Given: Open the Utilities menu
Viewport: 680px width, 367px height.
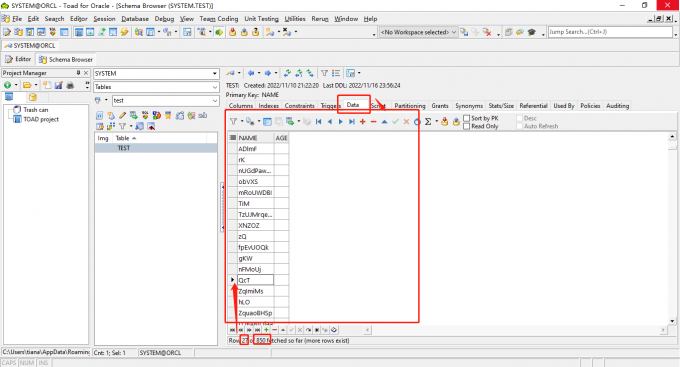Looking at the screenshot, I should tap(295, 19).
